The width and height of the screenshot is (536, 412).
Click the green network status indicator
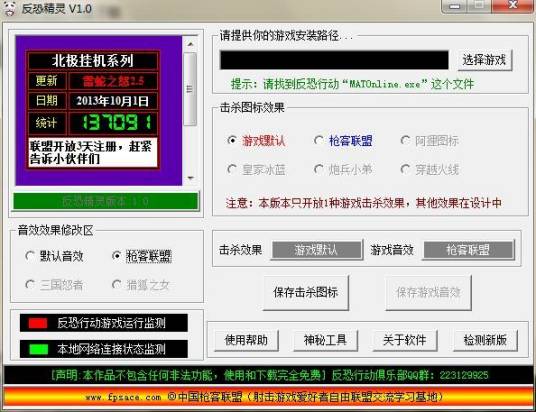coord(39,349)
